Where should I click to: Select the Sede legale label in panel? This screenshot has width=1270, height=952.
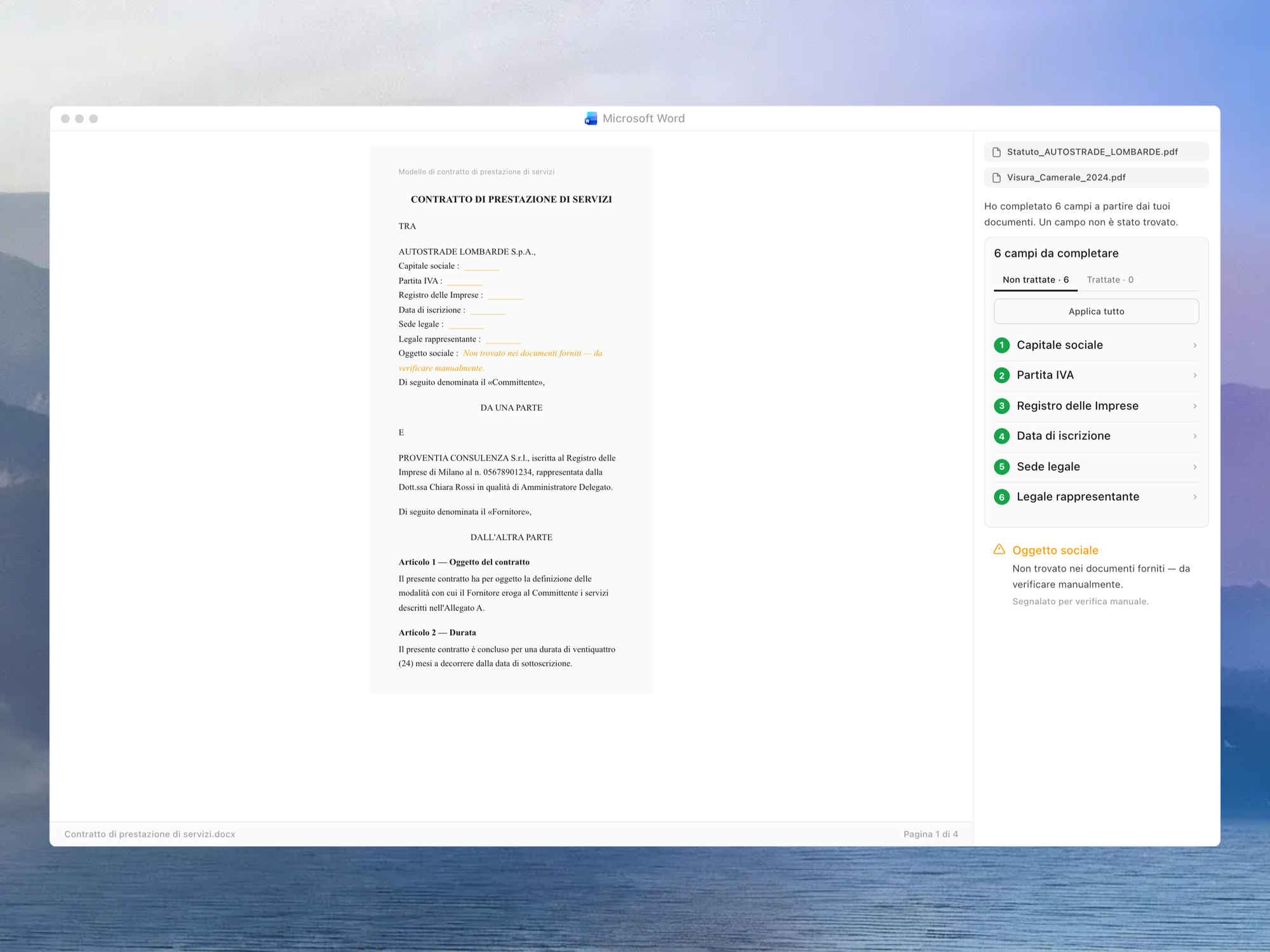pyautogui.click(x=1048, y=466)
